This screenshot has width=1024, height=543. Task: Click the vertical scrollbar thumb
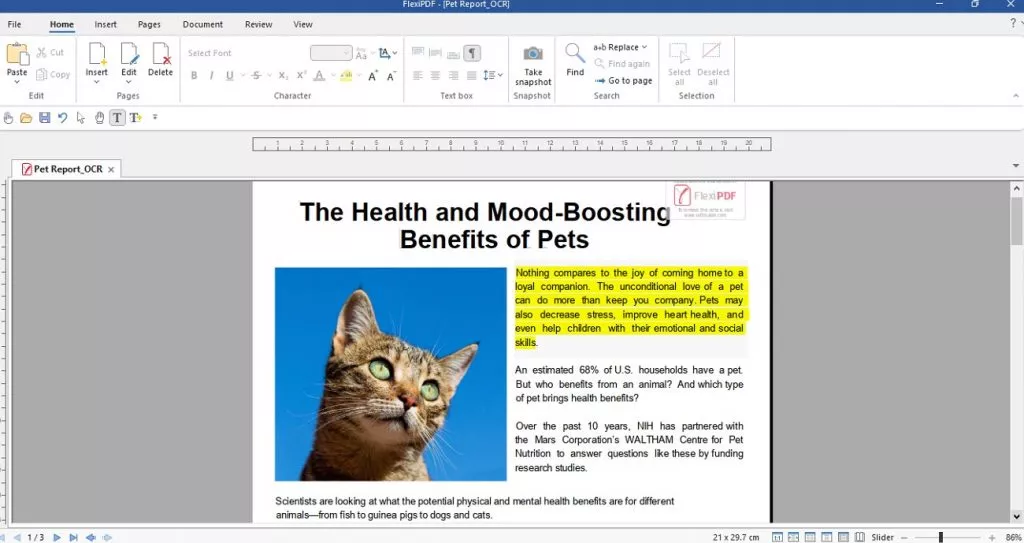pos(1017,220)
